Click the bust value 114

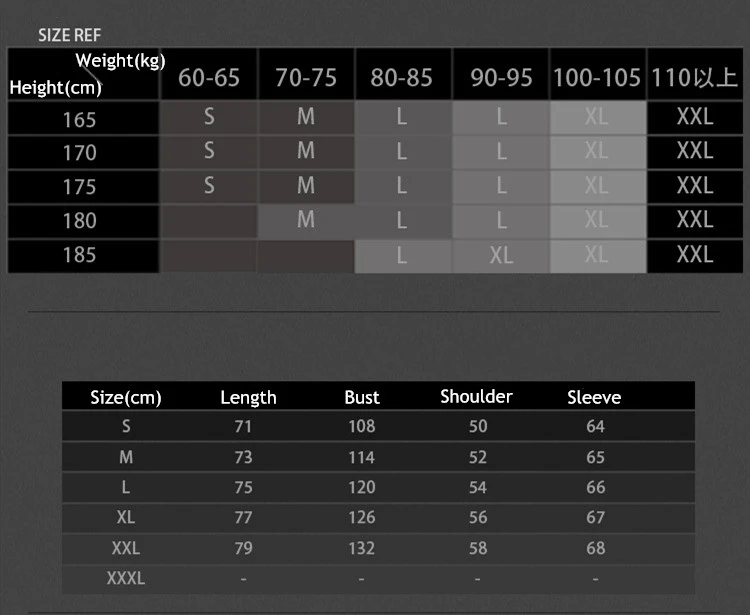362,457
